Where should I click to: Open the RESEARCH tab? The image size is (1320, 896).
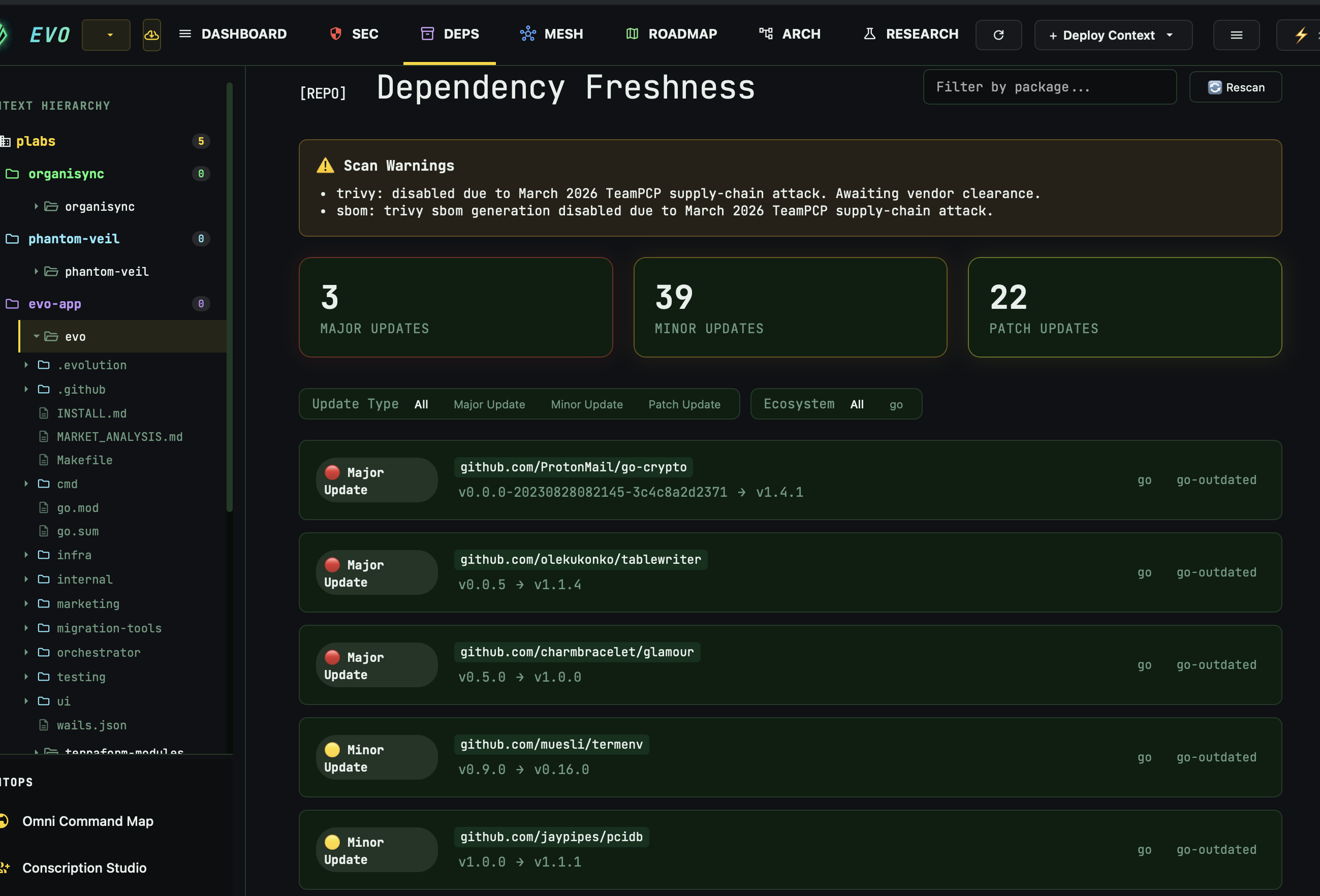[x=911, y=34]
